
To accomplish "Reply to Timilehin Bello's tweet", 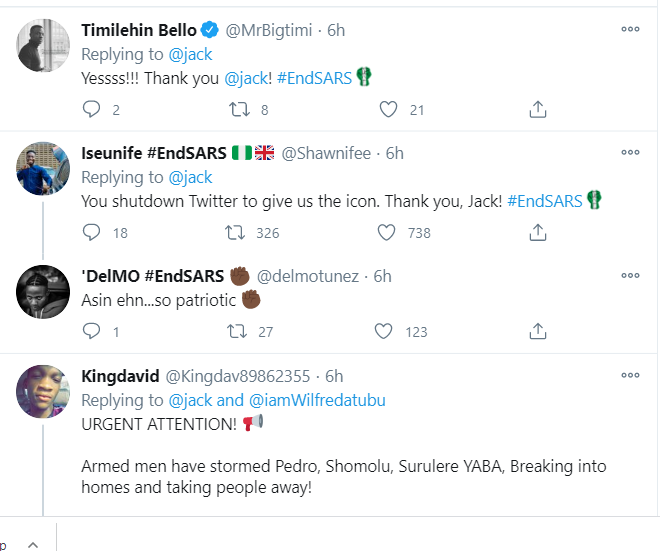I will [x=91, y=109].
